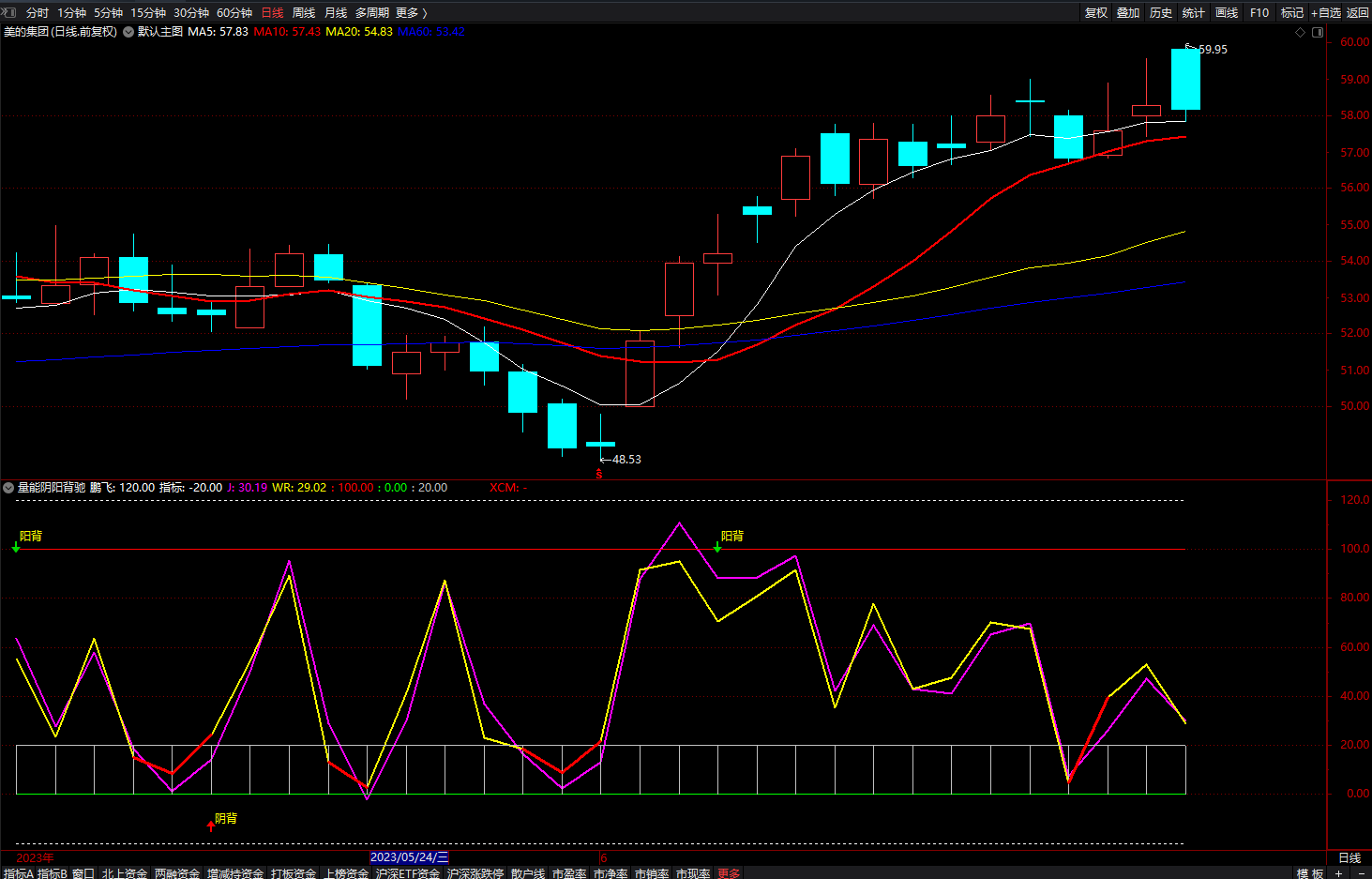Click the 复权 button
The image size is (1372, 879).
(x=1096, y=12)
